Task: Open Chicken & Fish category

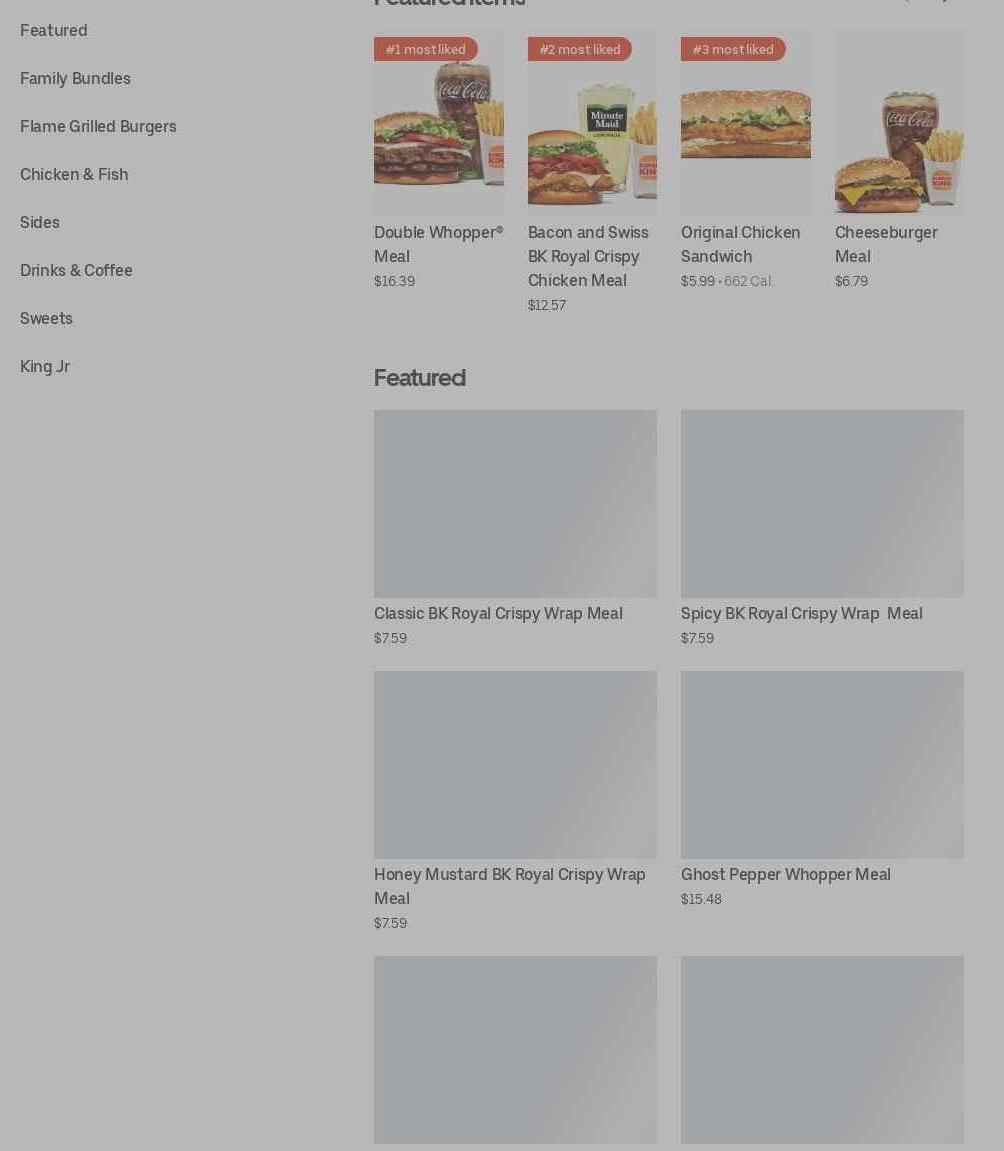Action: coord(74,175)
